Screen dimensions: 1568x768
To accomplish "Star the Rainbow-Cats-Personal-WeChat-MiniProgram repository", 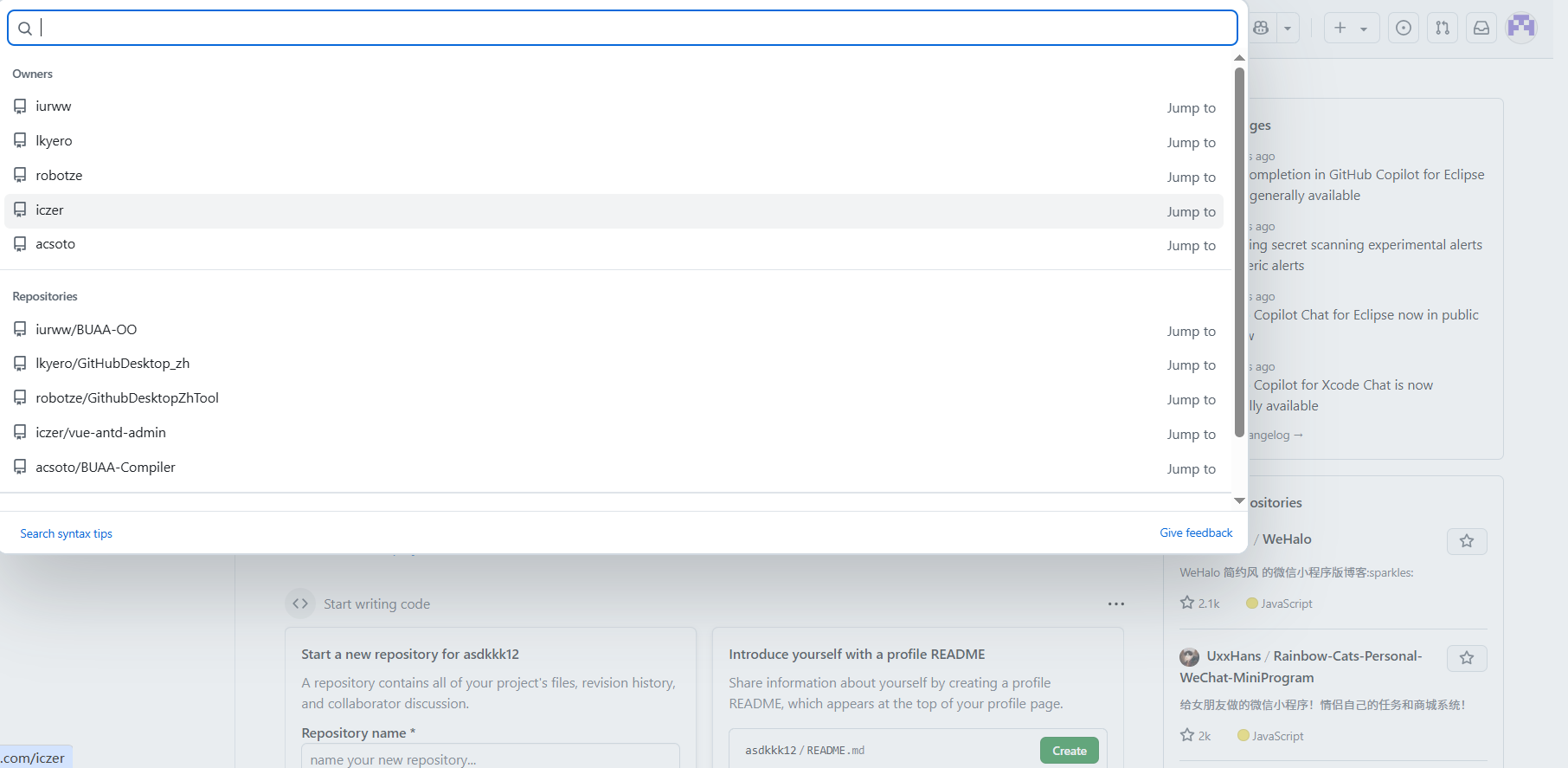I will click(1467, 658).
